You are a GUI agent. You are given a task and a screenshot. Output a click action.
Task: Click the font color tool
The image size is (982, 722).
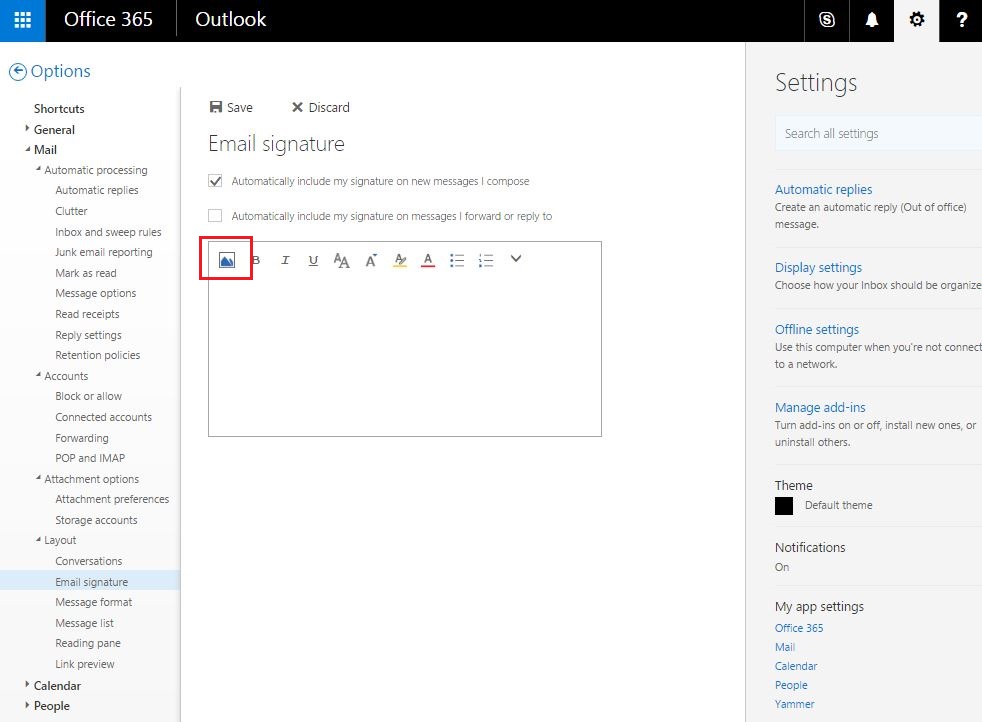point(428,260)
